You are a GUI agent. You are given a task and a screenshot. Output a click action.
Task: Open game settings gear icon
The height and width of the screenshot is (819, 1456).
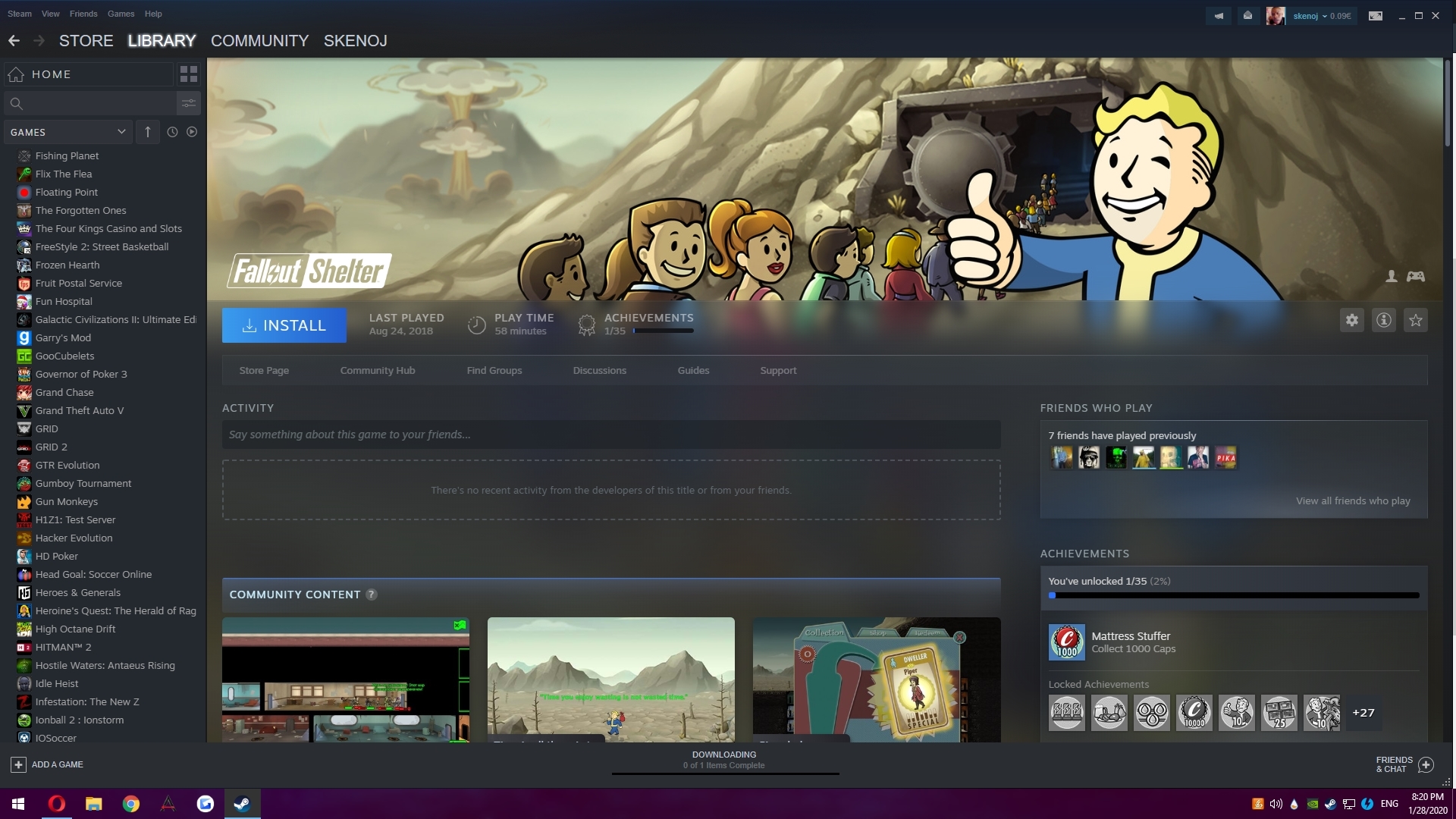point(1352,321)
